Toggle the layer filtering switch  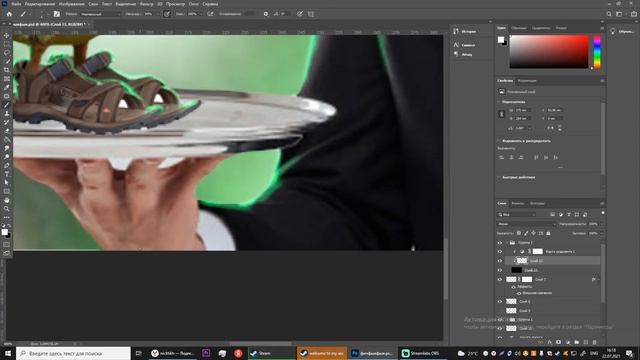603,213
